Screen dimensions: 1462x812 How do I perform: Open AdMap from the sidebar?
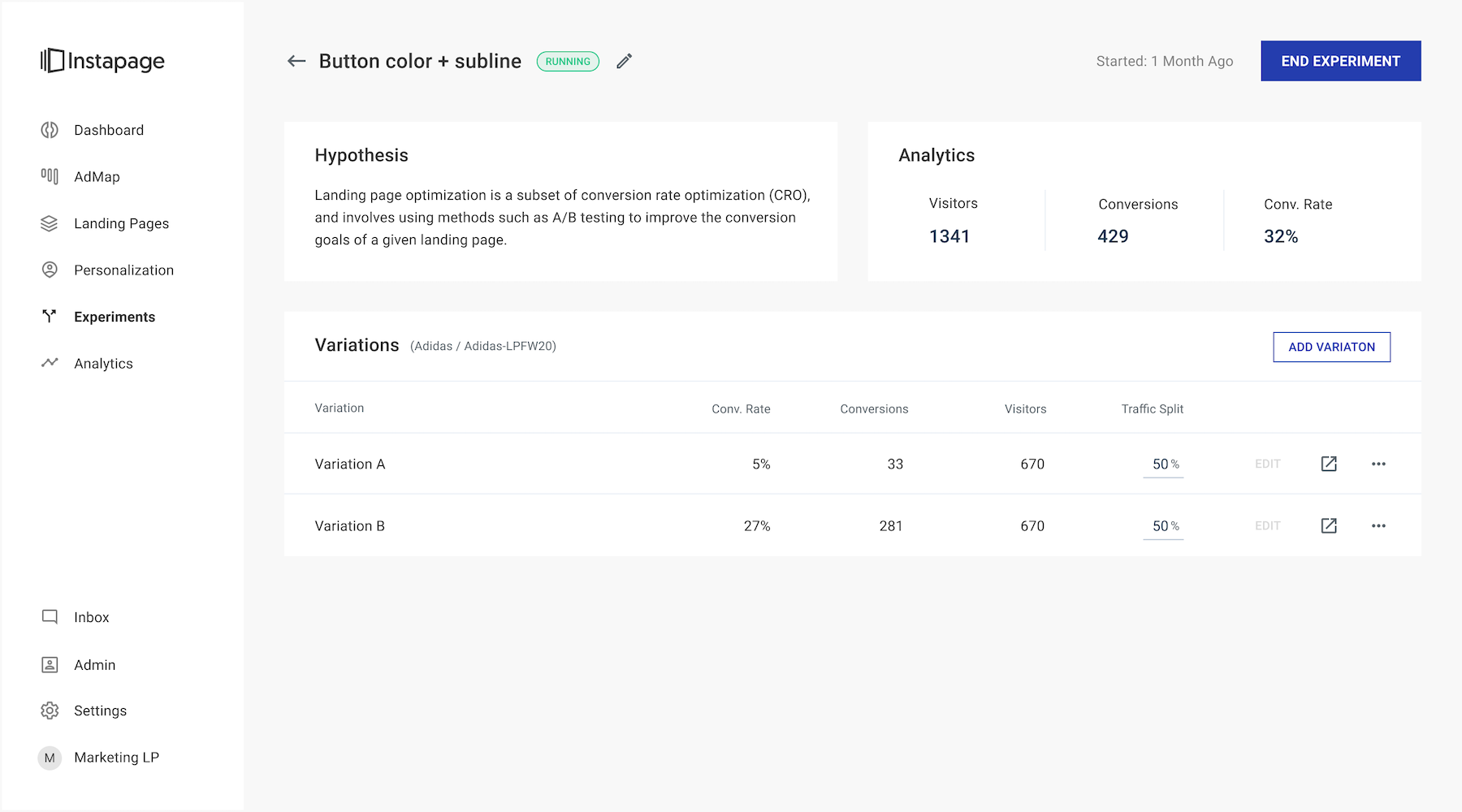tap(97, 177)
